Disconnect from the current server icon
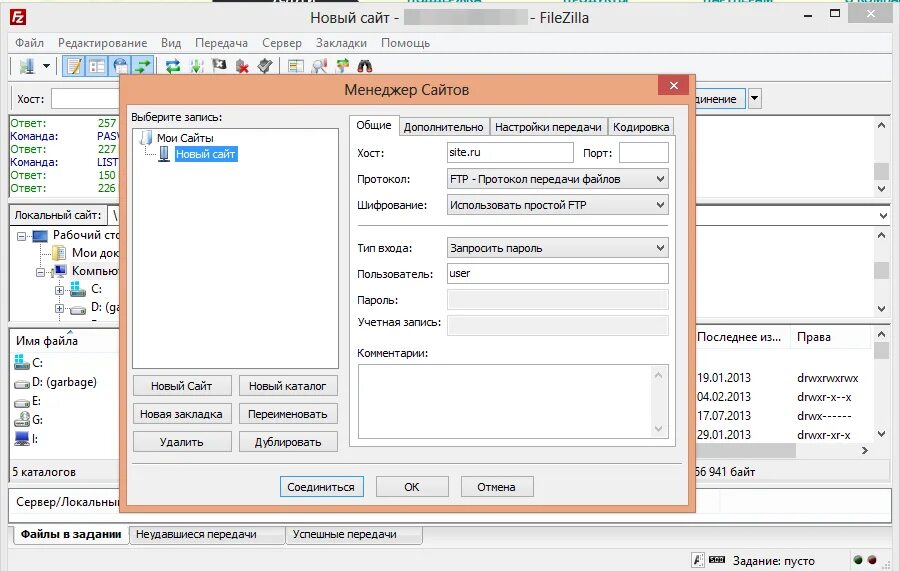900x571 pixels. click(242, 67)
